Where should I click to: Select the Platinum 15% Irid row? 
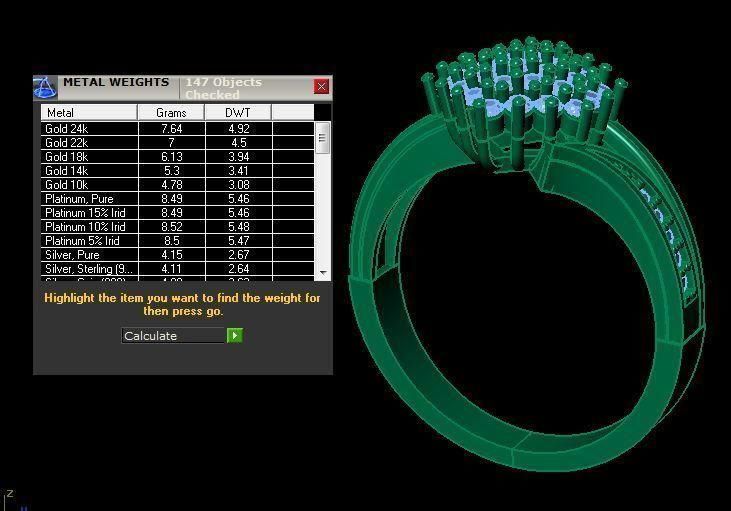[177, 213]
